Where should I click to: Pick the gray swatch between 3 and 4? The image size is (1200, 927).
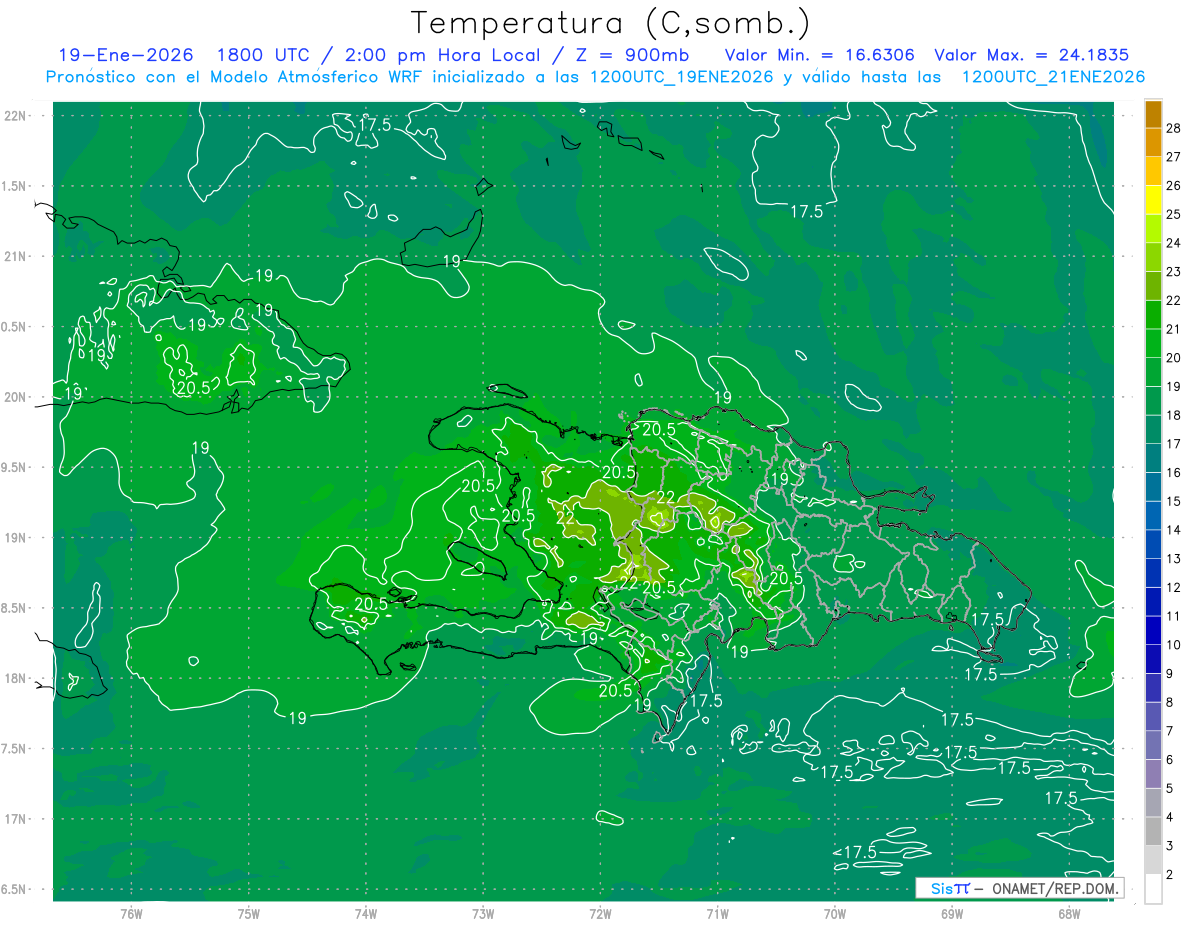tap(1153, 832)
